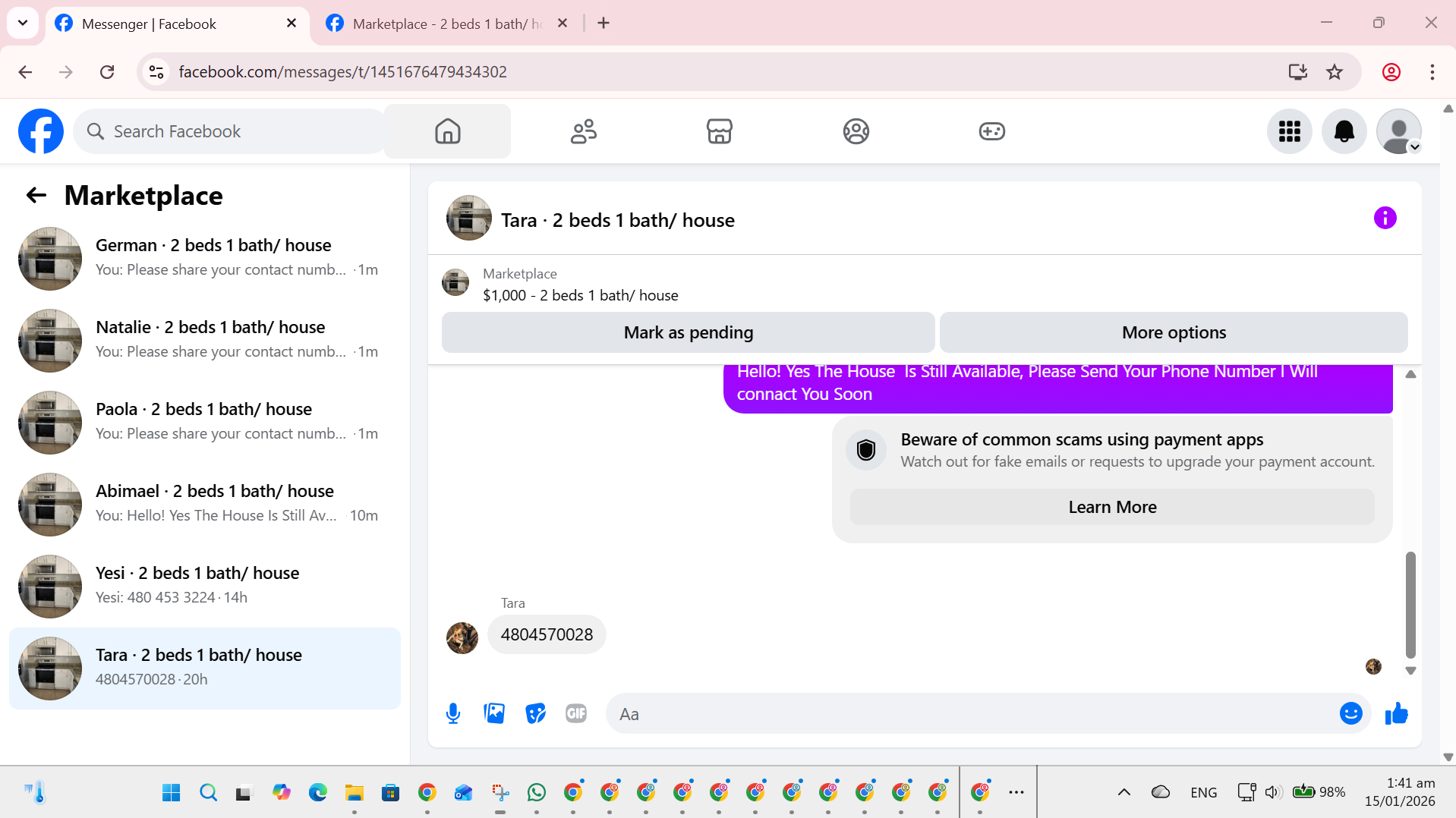
Task: Open WhatsApp from the taskbar
Action: [x=537, y=793]
